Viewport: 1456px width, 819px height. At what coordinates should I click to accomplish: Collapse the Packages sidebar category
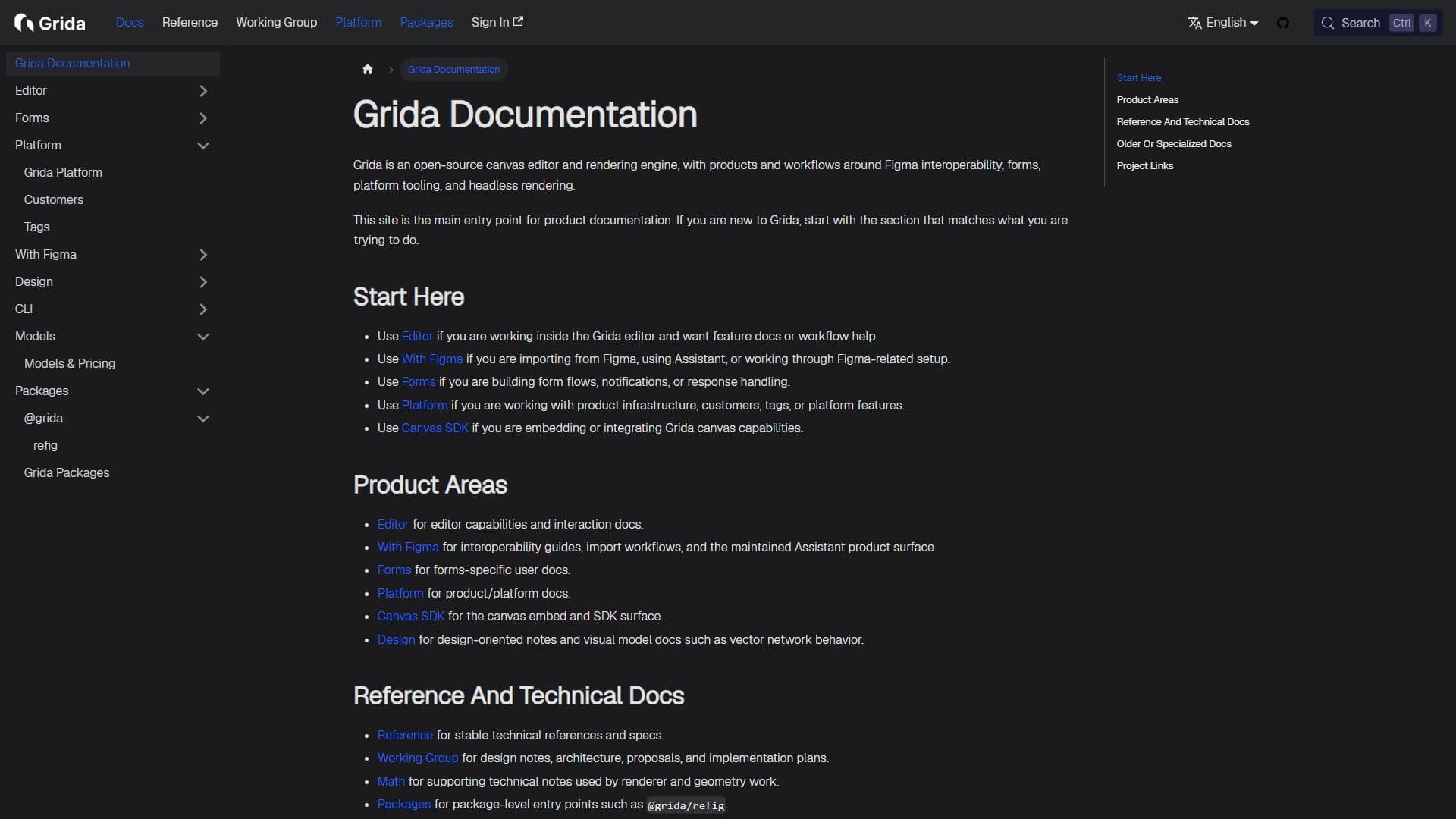202,391
